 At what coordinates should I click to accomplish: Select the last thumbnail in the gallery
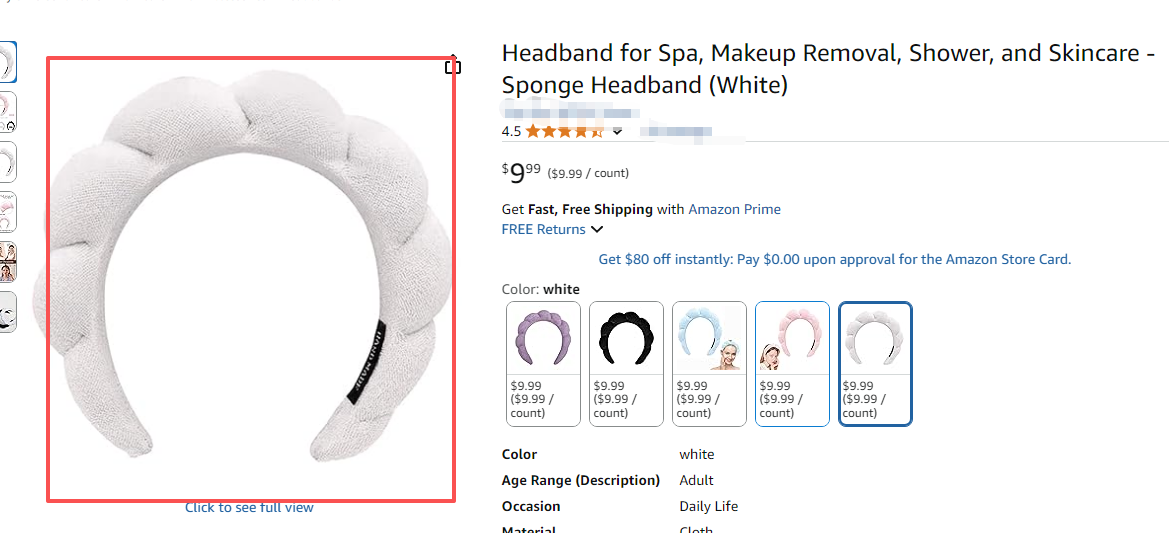pos(7,311)
